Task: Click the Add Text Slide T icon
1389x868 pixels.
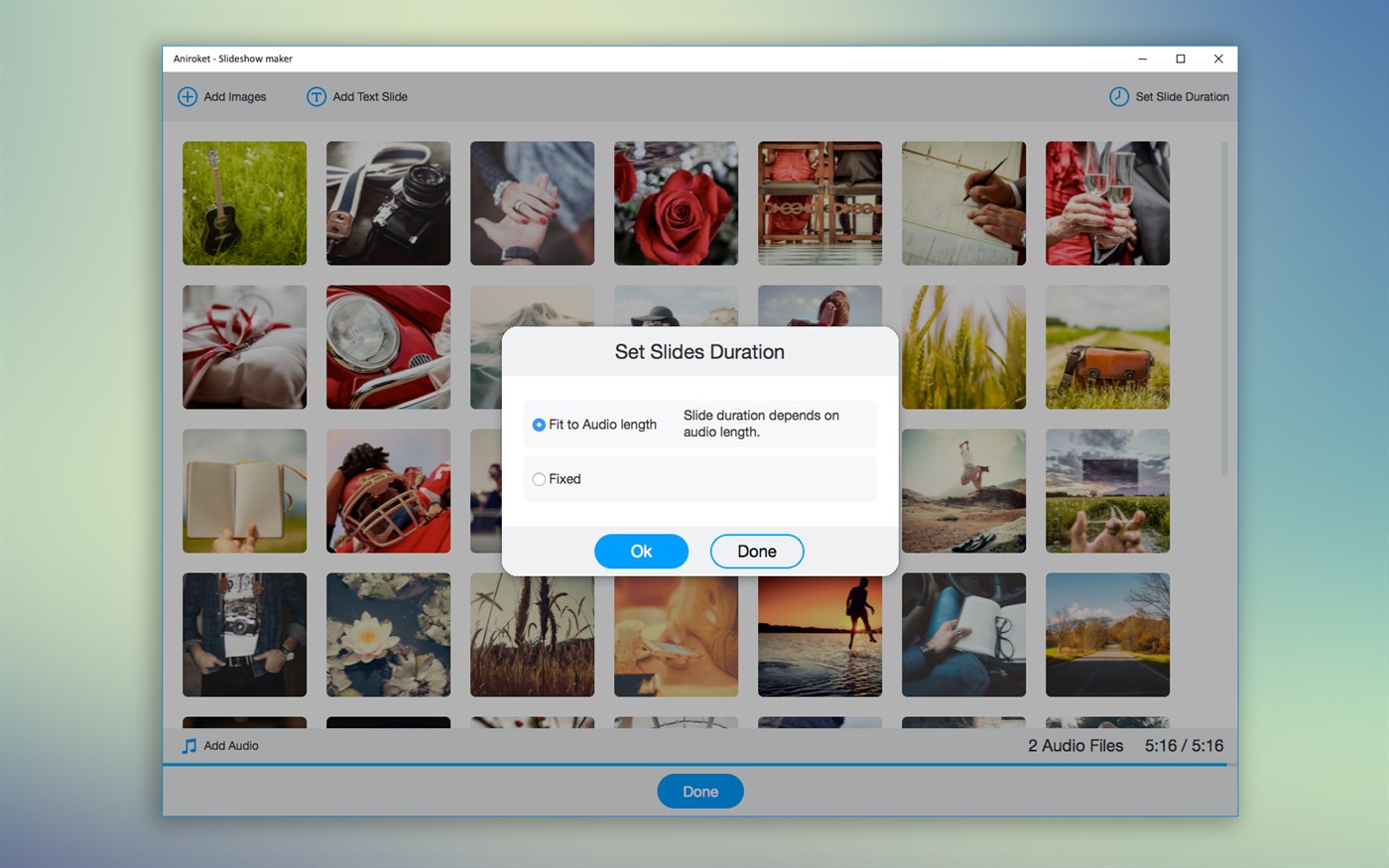Action: click(316, 96)
